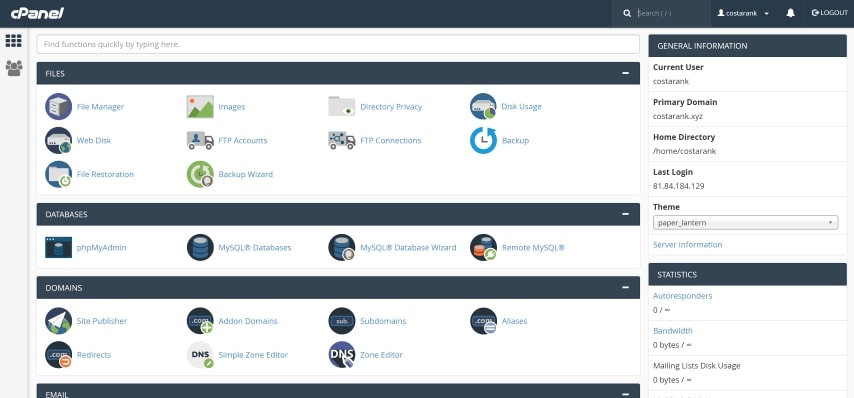Click the Images icon
The height and width of the screenshot is (398, 854).
pos(200,107)
